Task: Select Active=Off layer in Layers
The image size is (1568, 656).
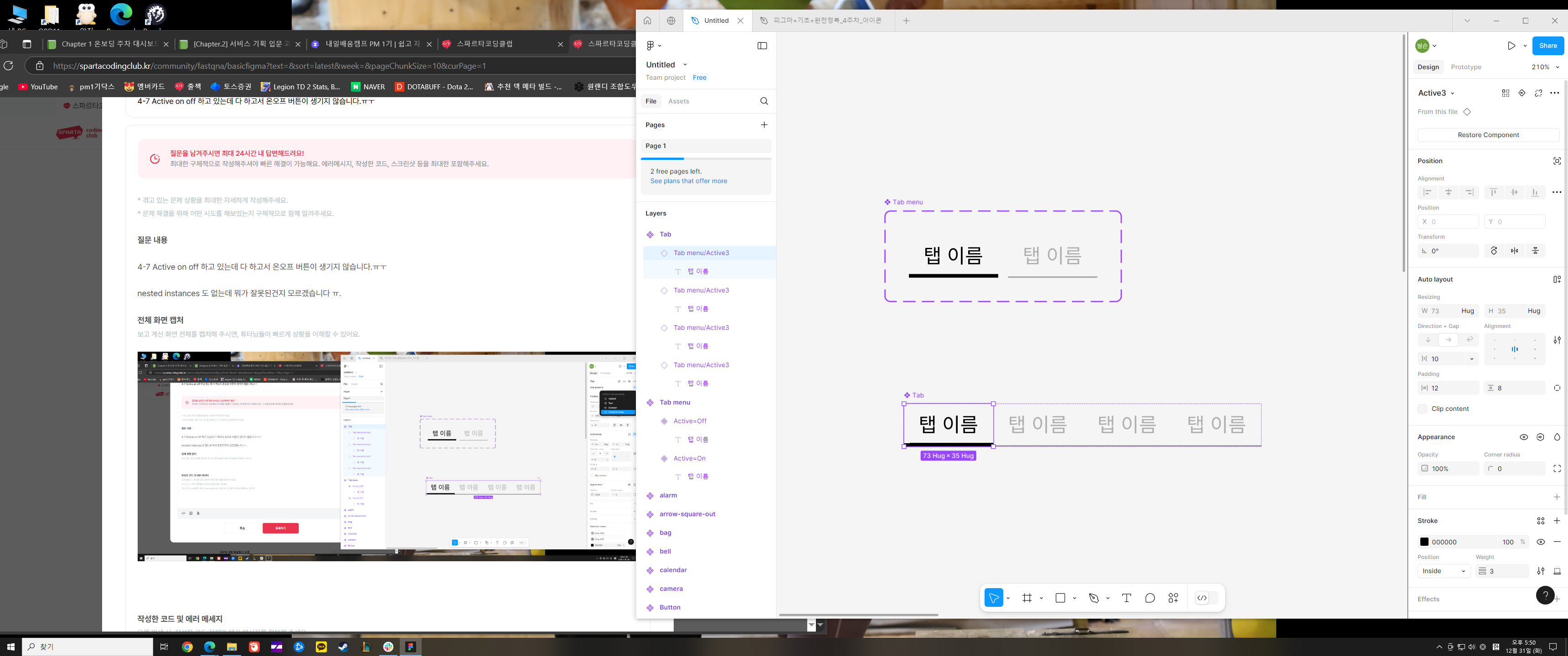Action: [x=689, y=421]
